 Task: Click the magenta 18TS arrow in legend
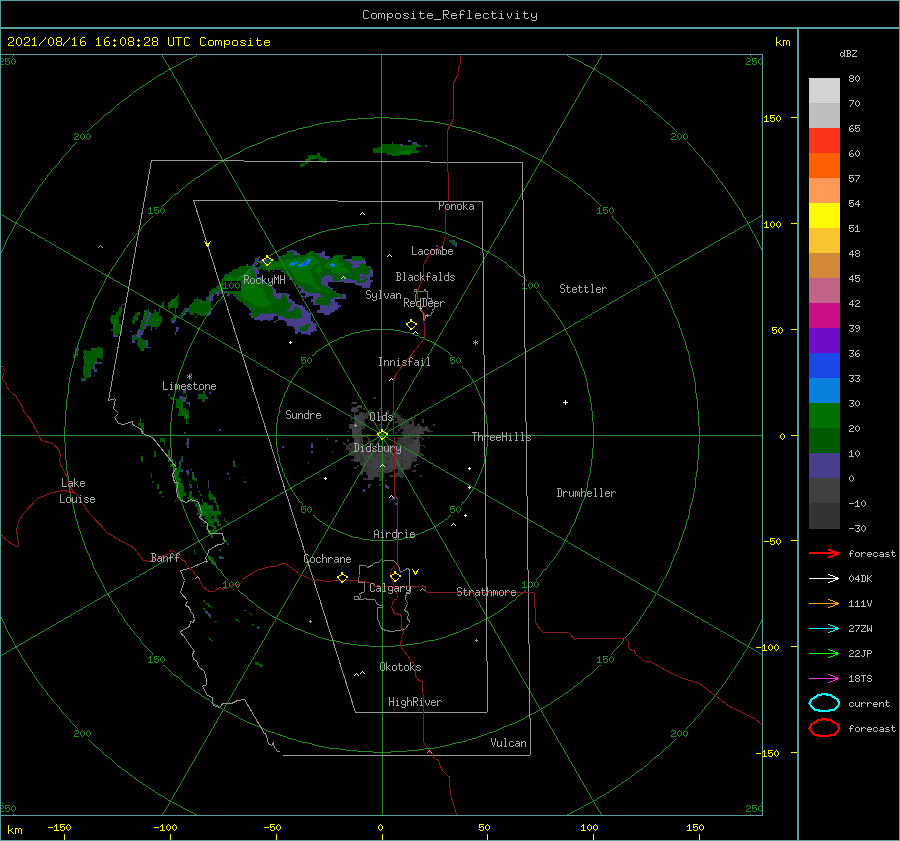(824, 679)
